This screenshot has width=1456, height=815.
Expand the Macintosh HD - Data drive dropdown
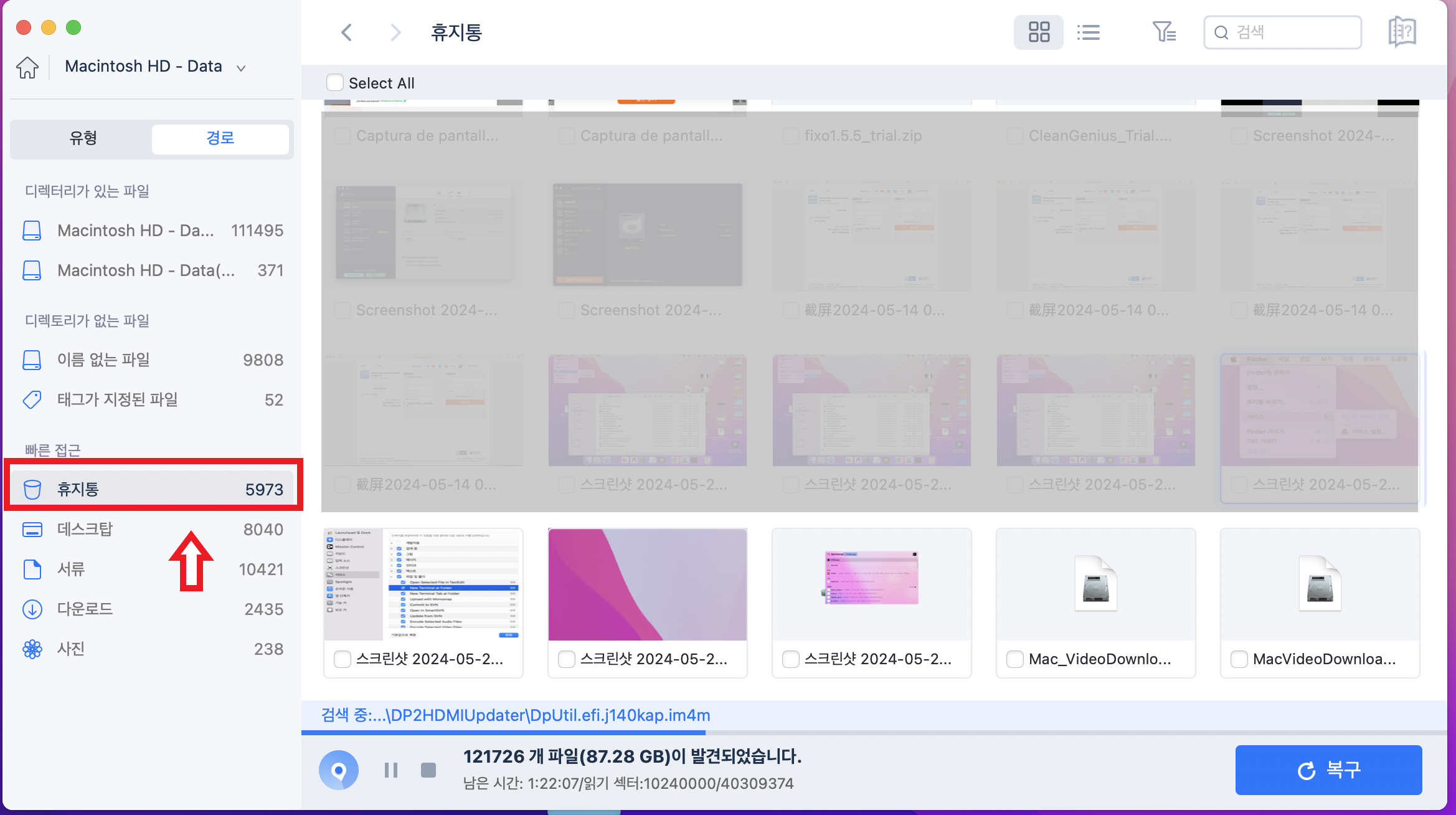pyautogui.click(x=243, y=67)
